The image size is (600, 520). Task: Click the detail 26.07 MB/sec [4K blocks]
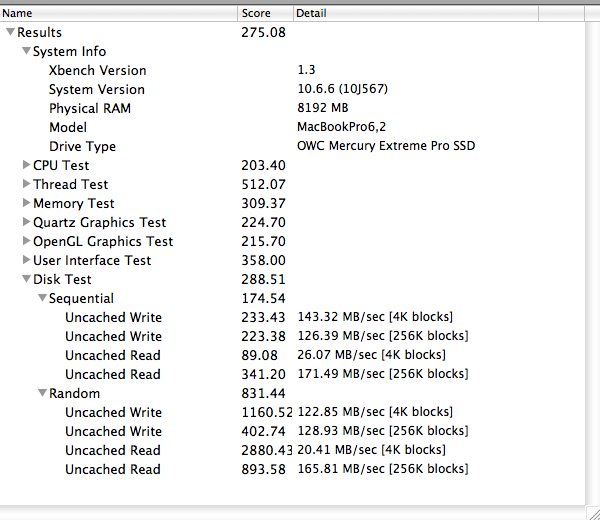[371, 355]
